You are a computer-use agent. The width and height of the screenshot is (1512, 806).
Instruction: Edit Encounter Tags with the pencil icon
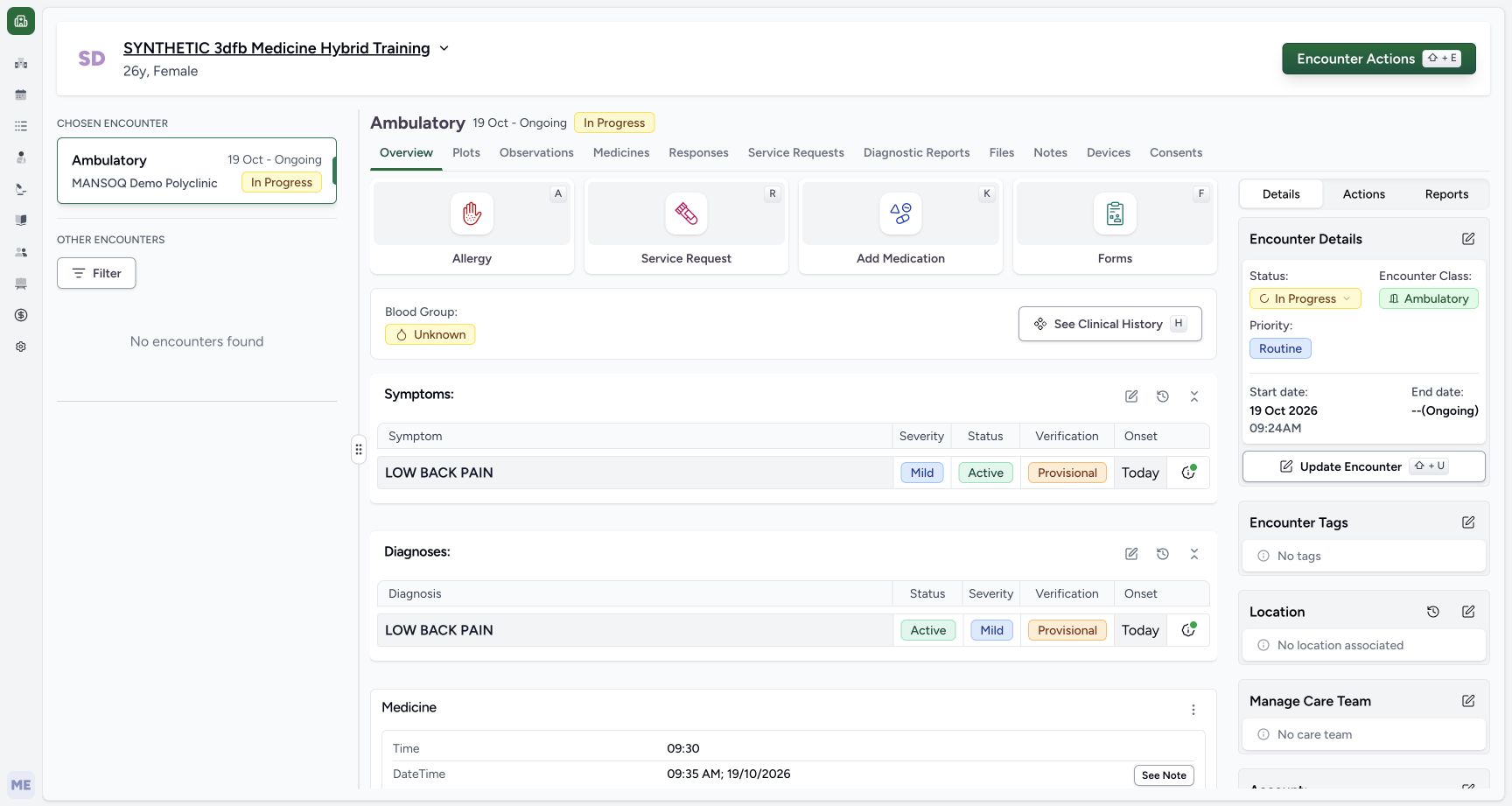pyautogui.click(x=1468, y=522)
